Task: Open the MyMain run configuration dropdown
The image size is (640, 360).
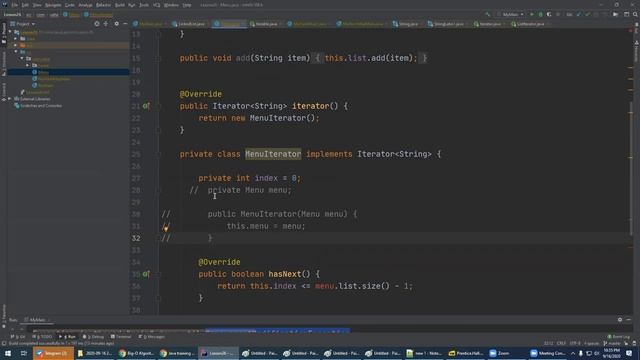Action: pyautogui.click(x=511, y=15)
